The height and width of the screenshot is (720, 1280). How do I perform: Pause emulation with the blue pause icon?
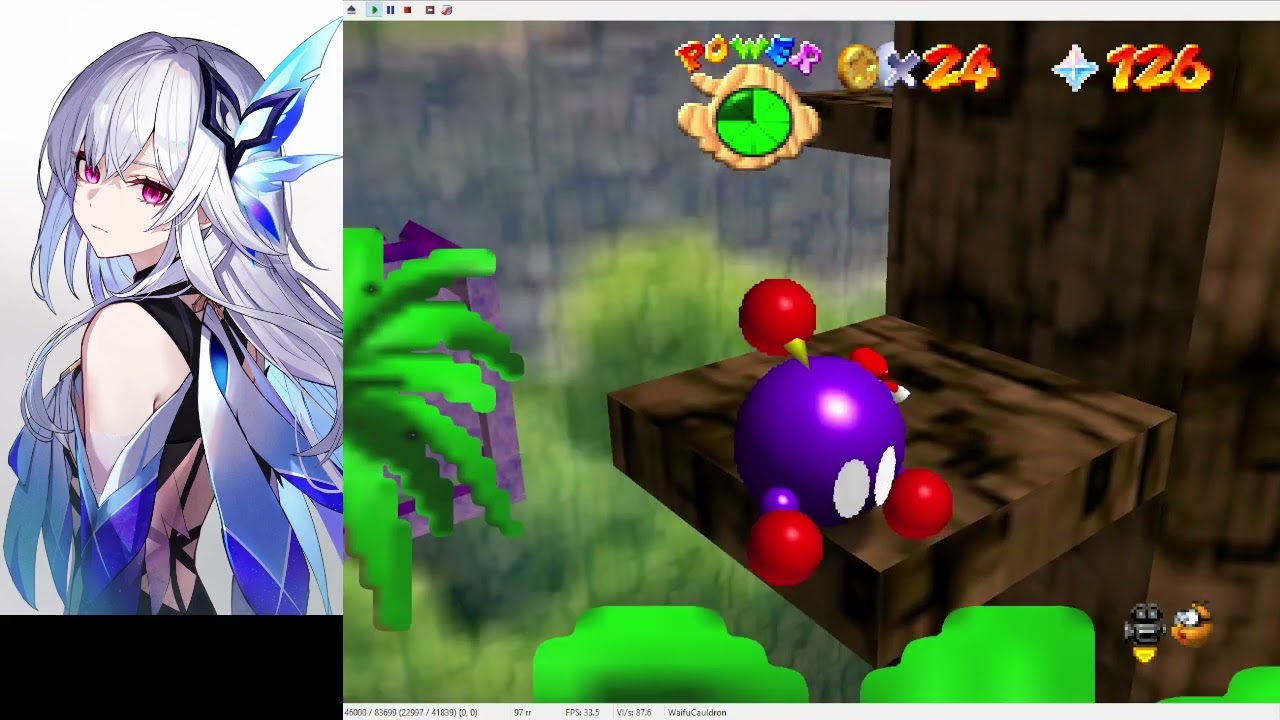pyautogui.click(x=390, y=10)
